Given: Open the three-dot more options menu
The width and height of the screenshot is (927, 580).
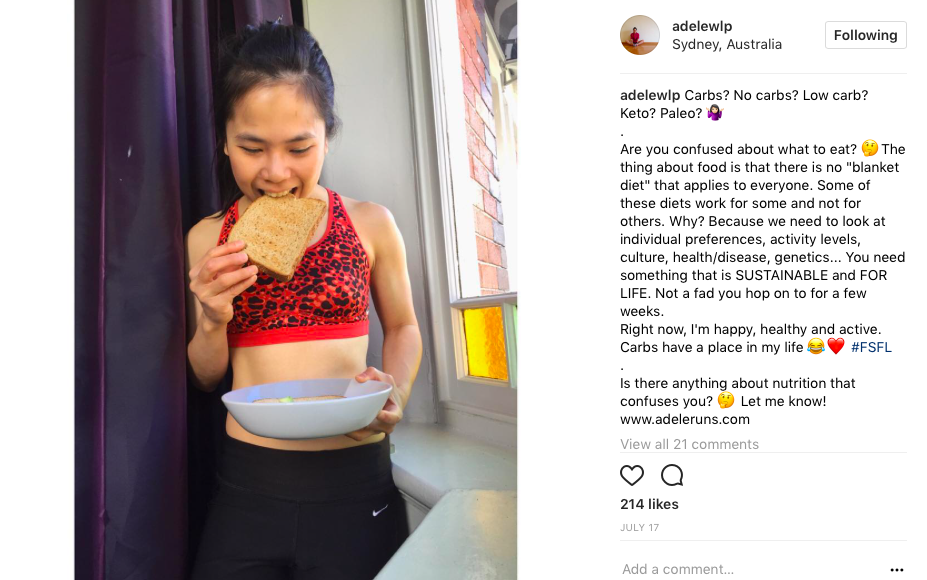Looking at the screenshot, I should 896,570.
